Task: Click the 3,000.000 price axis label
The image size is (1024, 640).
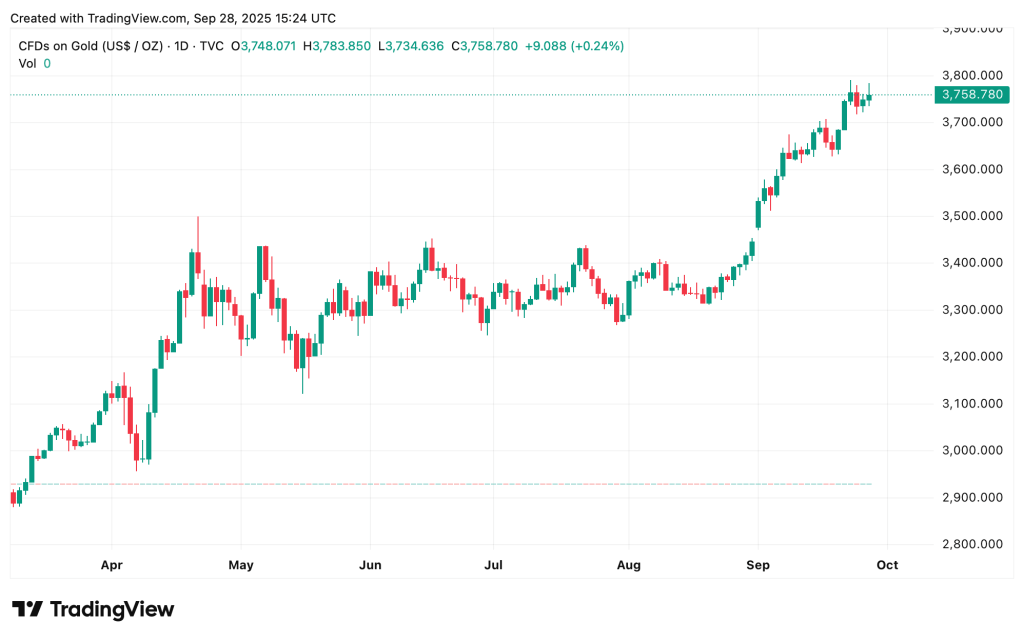Action: [970, 451]
